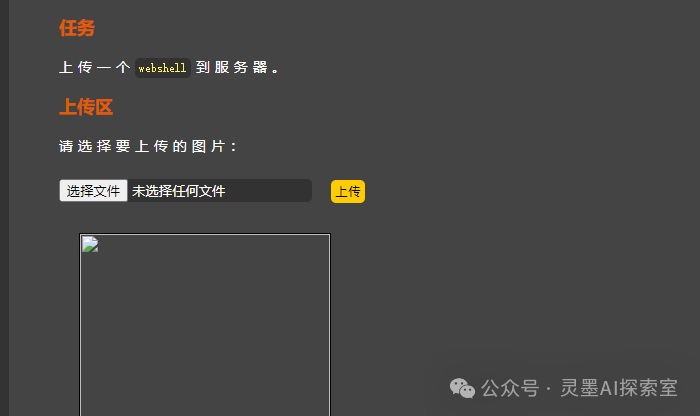Screen dimensions: 700x416
Task: Click the 选择文件 file chooser button
Action: (x=93, y=191)
